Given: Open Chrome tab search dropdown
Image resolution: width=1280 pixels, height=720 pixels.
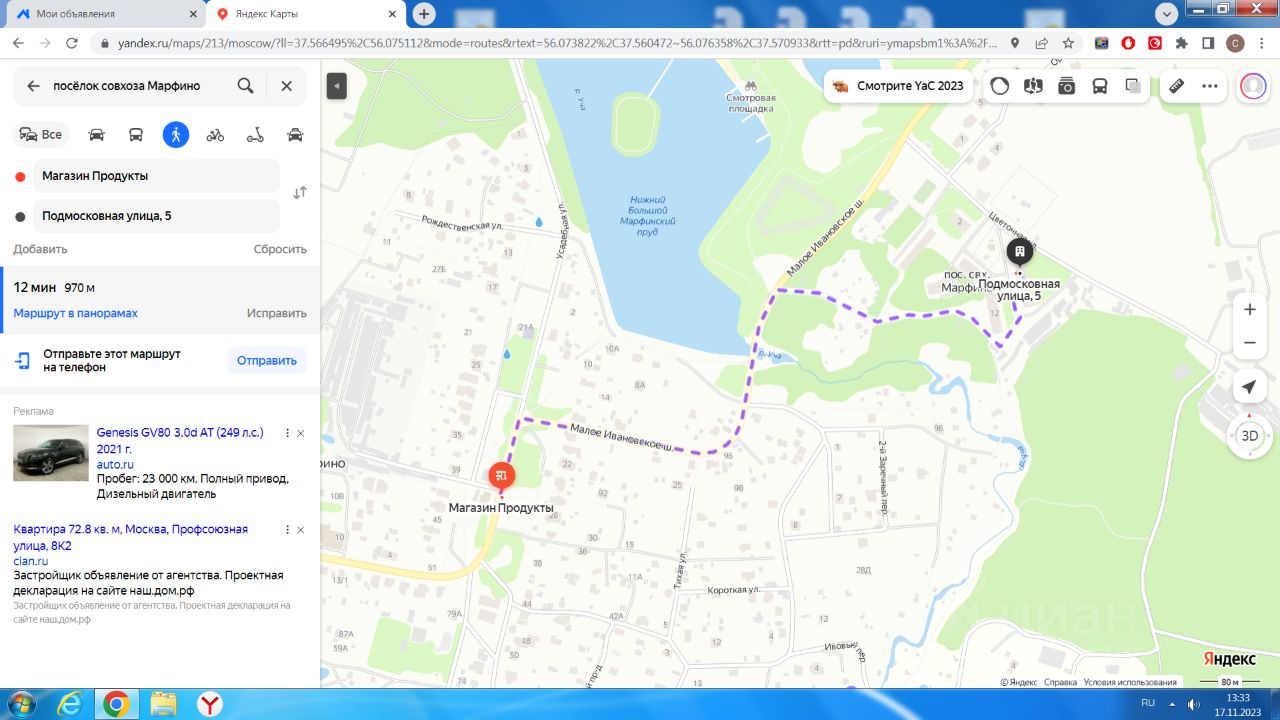Looking at the screenshot, I should point(1166,13).
